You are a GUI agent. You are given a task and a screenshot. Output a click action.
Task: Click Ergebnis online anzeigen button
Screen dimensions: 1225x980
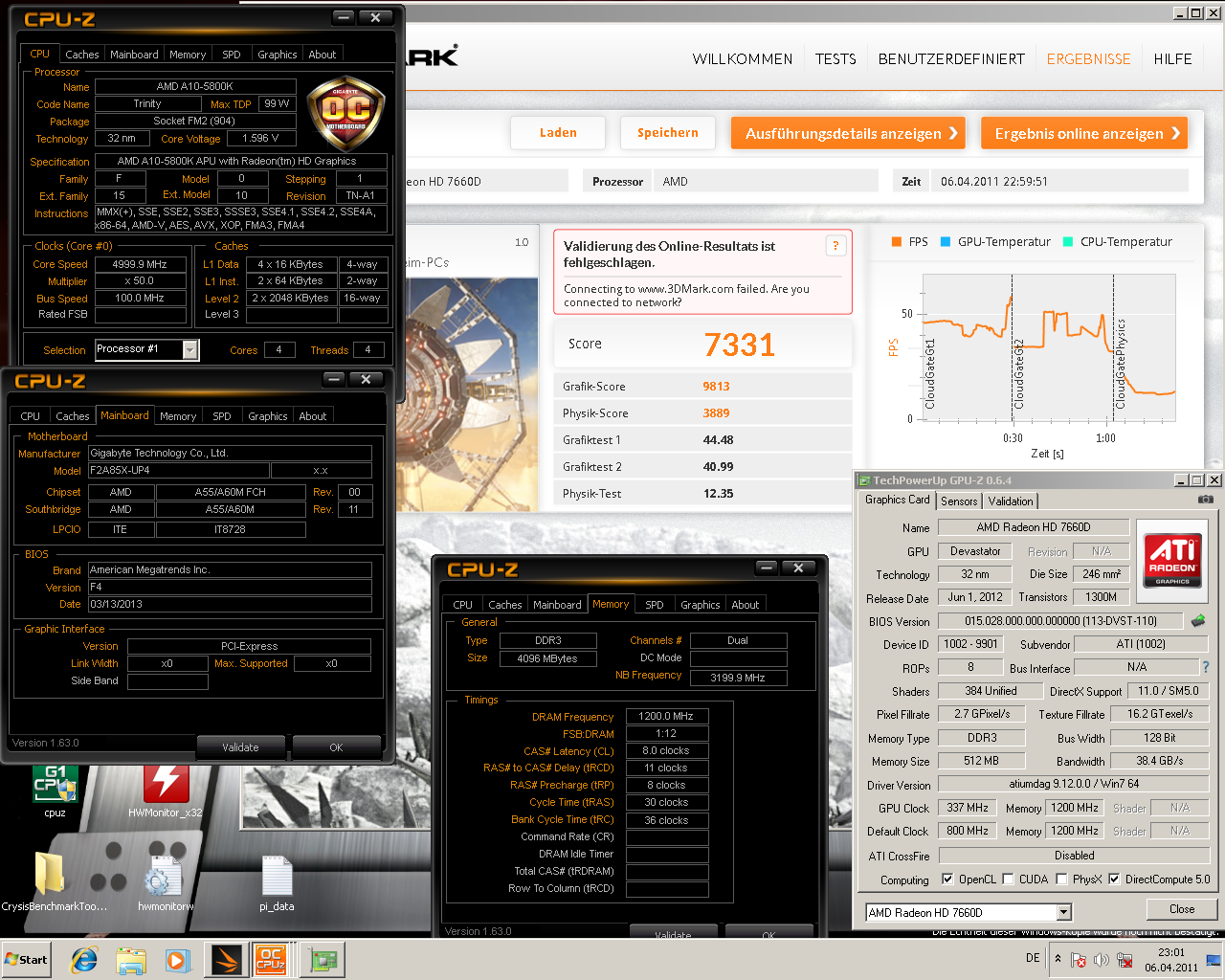pos(1084,133)
